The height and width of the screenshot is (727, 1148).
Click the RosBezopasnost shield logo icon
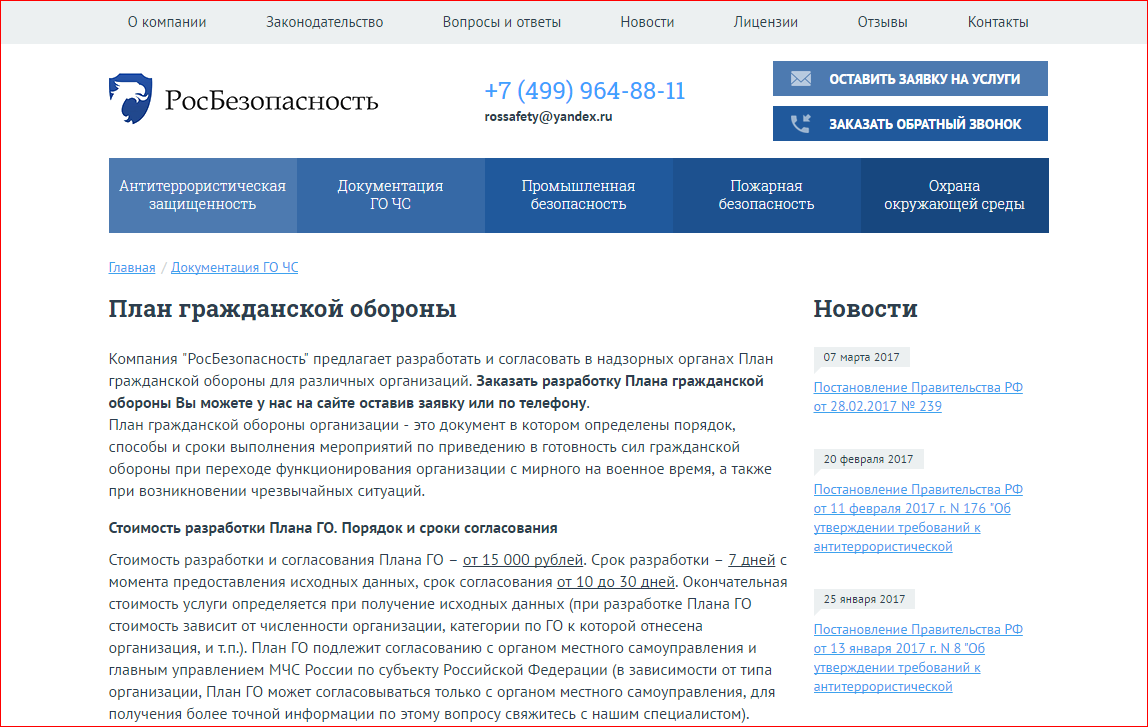click(x=131, y=98)
